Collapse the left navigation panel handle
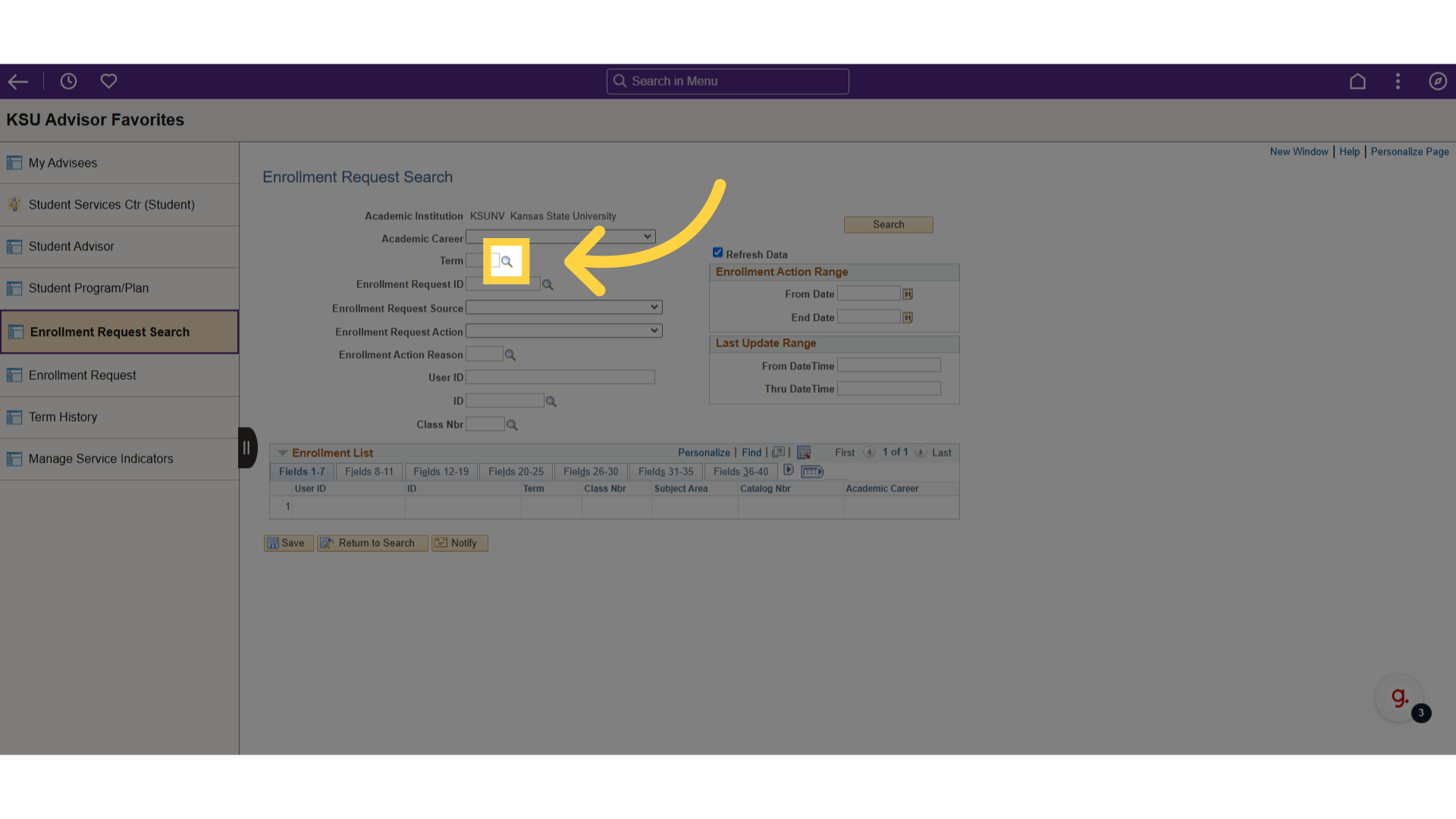Viewport: 1456px width, 819px height. (x=247, y=447)
